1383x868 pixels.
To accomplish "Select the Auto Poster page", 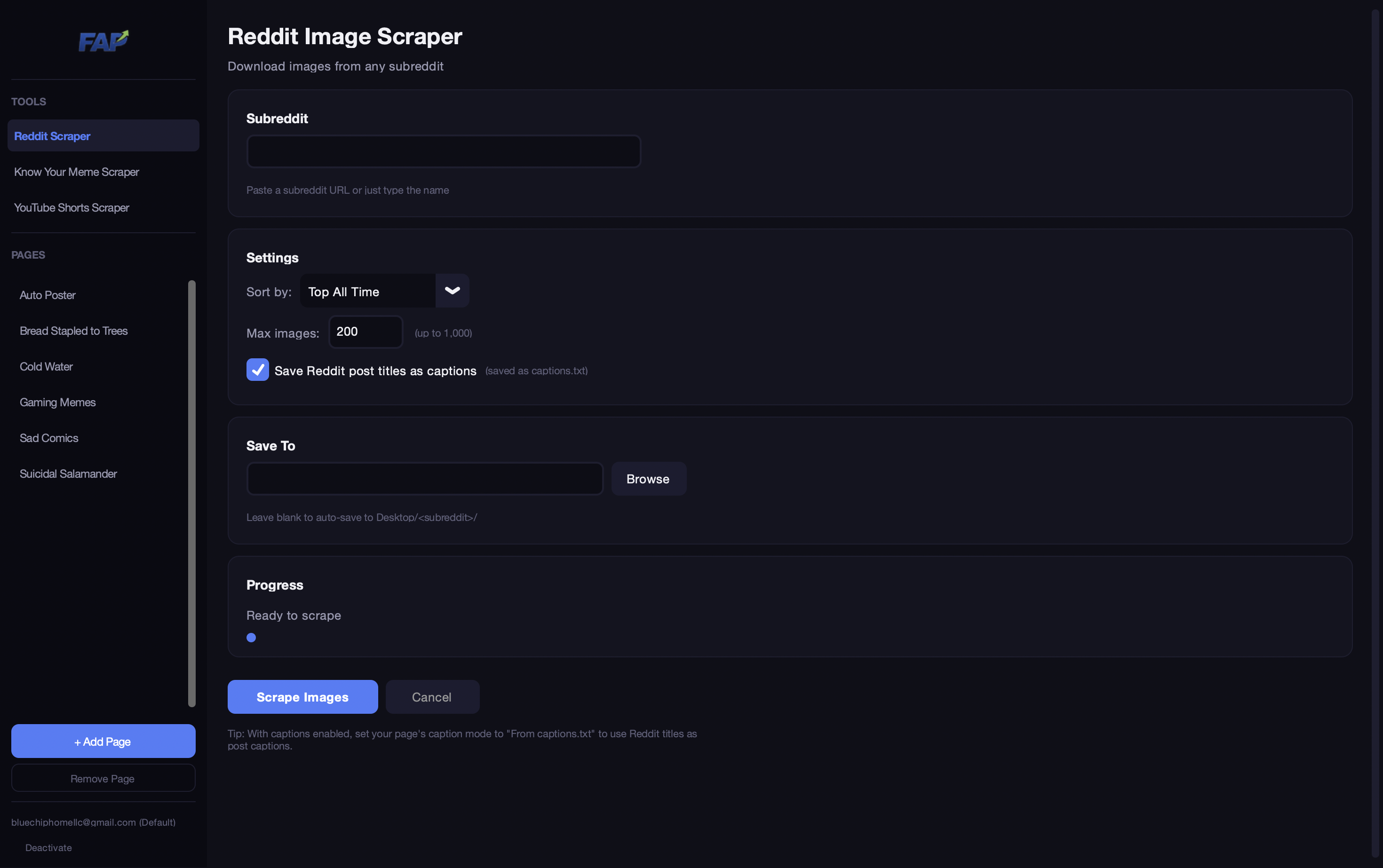I will click(x=48, y=294).
